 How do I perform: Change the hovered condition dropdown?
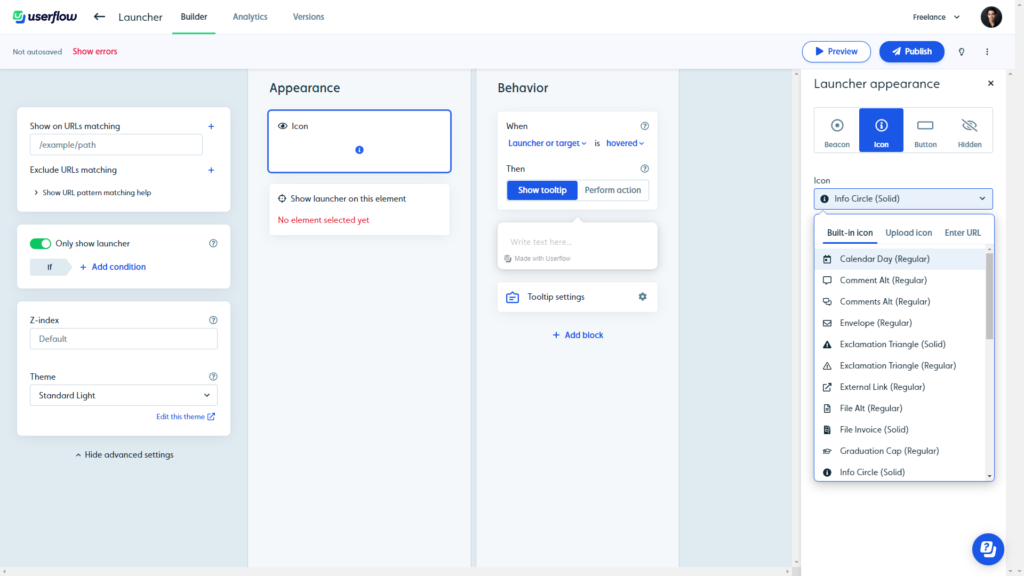click(624, 142)
